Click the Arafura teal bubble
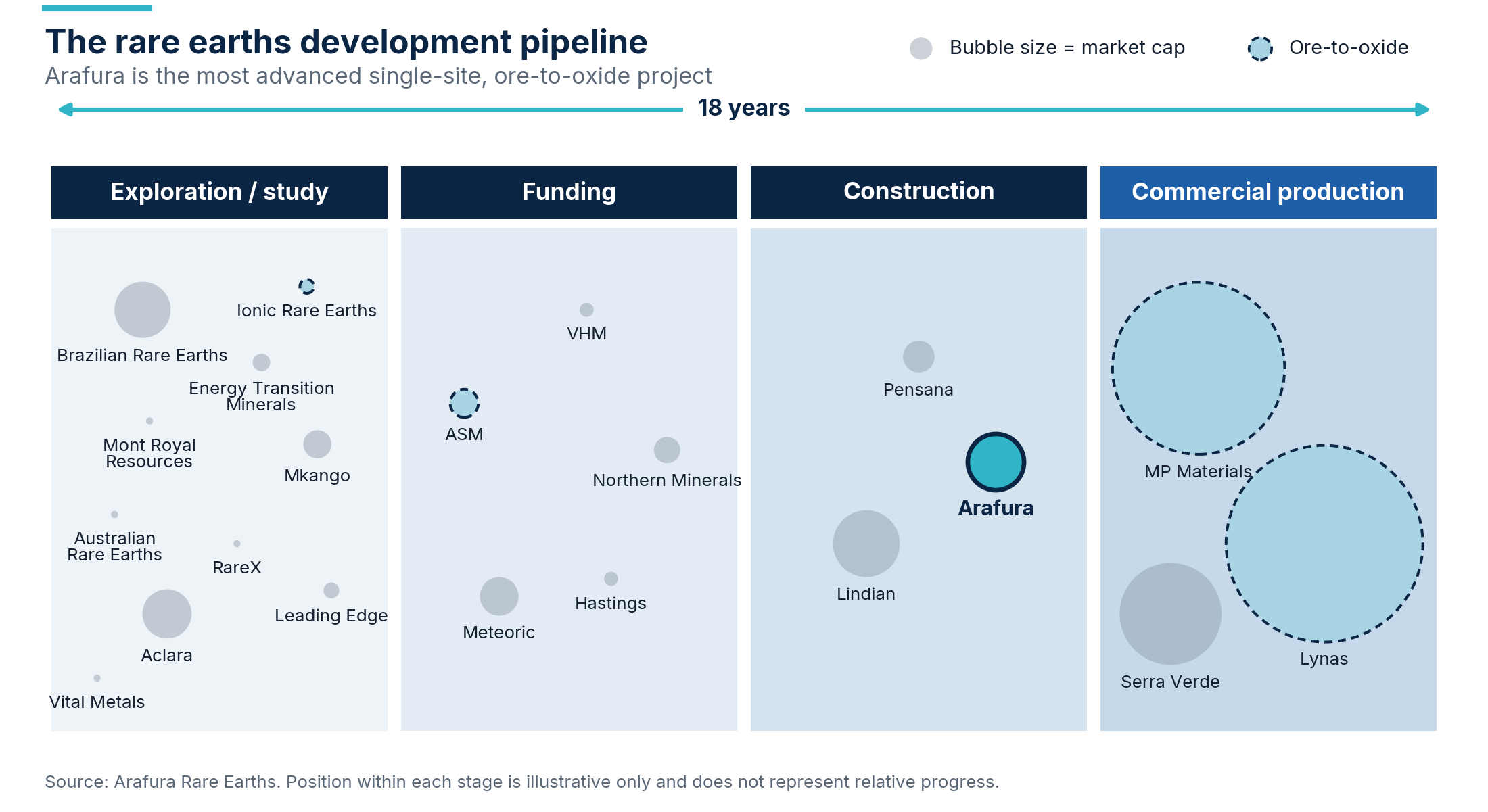The height and width of the screenshot is (812, 1488). click(x=996, y=462)
